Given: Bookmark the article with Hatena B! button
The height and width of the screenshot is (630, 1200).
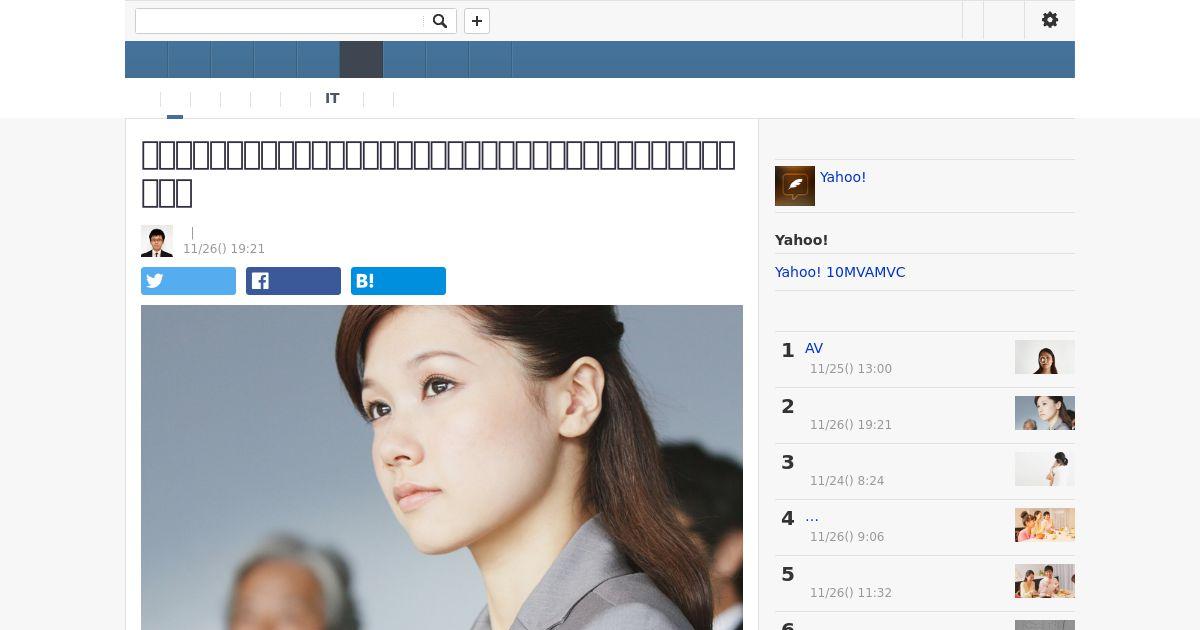Looking at the screenshot, I should (x=398, y=281).
